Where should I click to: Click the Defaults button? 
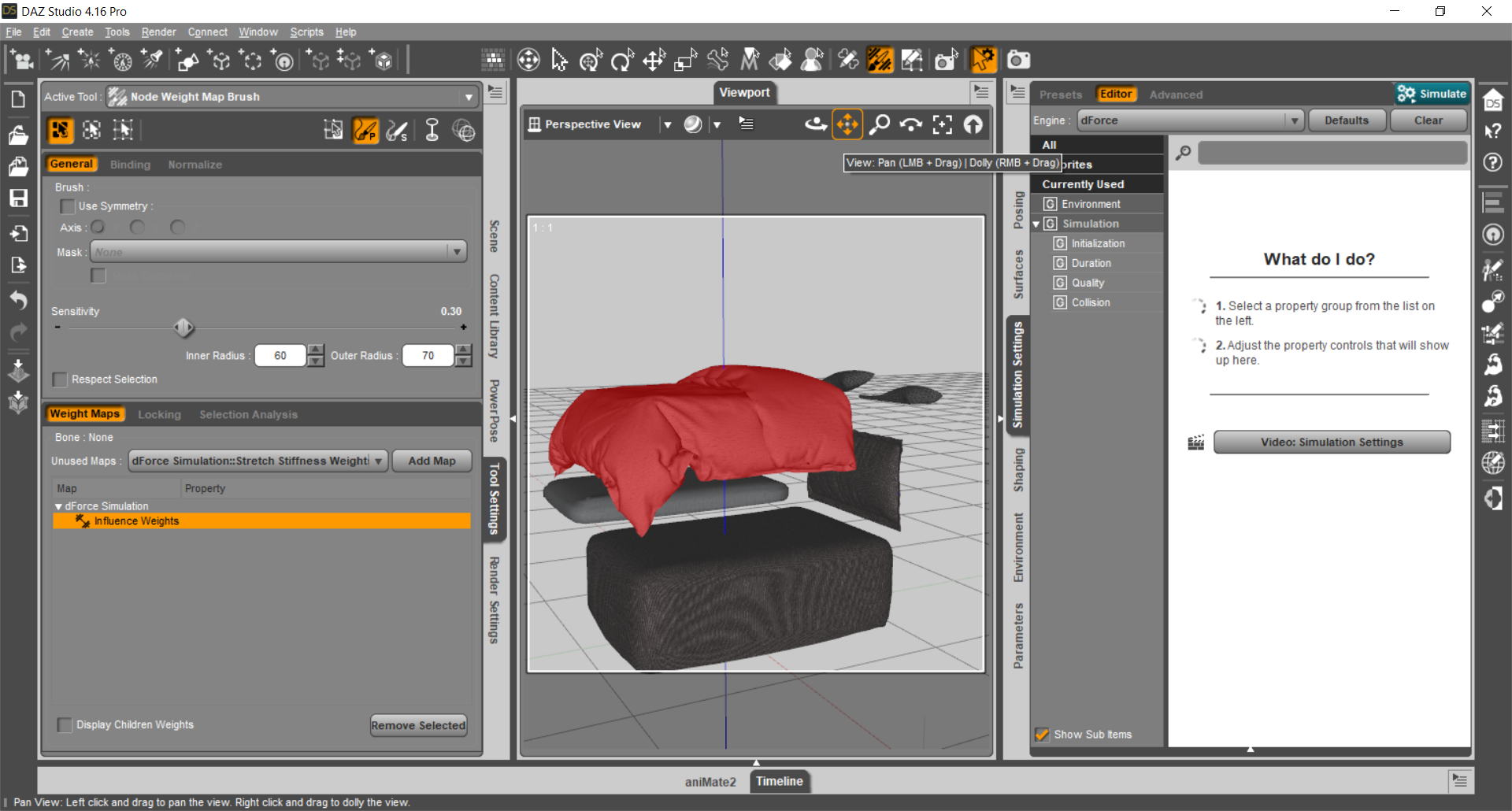click(x=1347, y=120)
